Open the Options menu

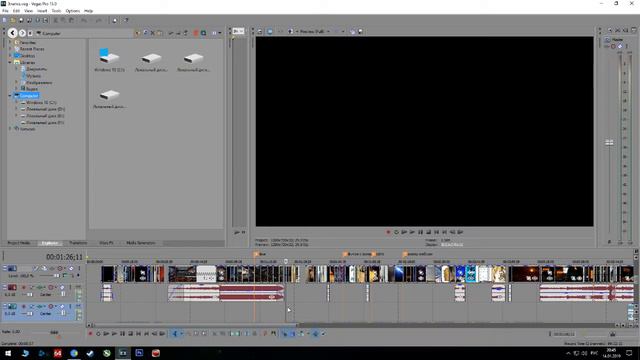73,11
